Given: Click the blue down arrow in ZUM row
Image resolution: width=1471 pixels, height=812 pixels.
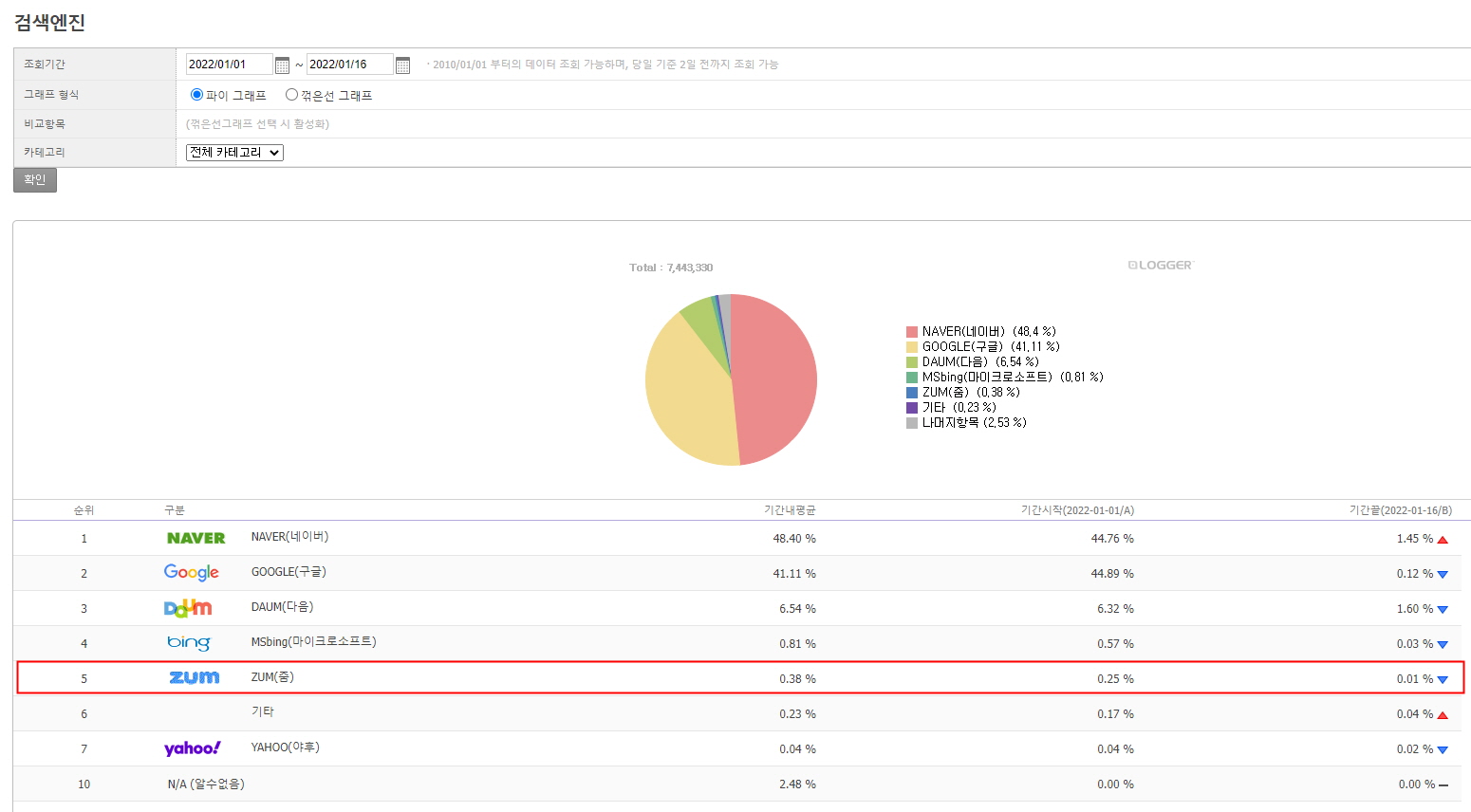Looking at the screenshot, I should (1443, 680).
